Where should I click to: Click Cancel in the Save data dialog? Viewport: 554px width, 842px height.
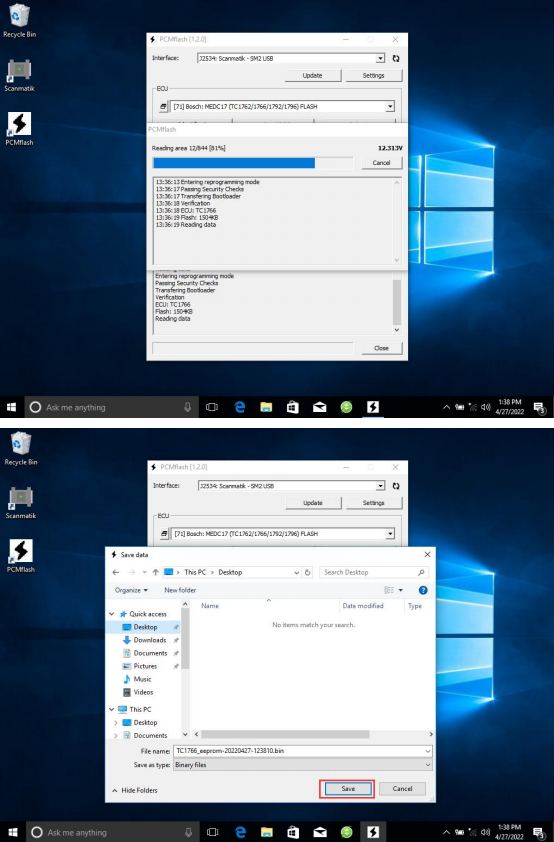[402, 789]
